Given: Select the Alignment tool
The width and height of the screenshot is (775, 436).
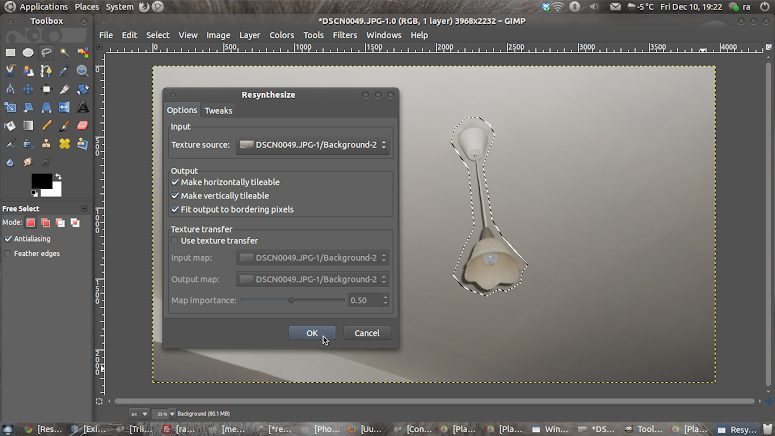Looking at the screenshot, I should pyautogui.click(x=46, y=89).
